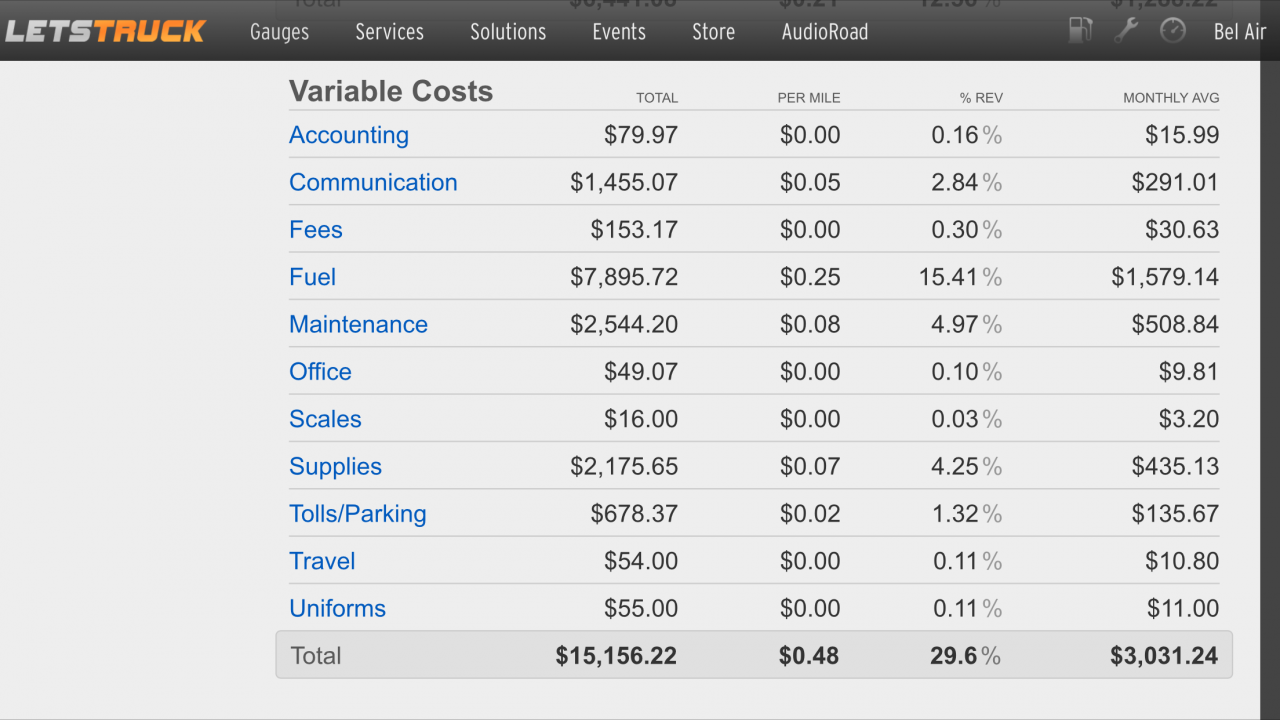View the Supplies cost breakdown
The height and width of the screenshot is (720, 1280).
pos(335,467)
